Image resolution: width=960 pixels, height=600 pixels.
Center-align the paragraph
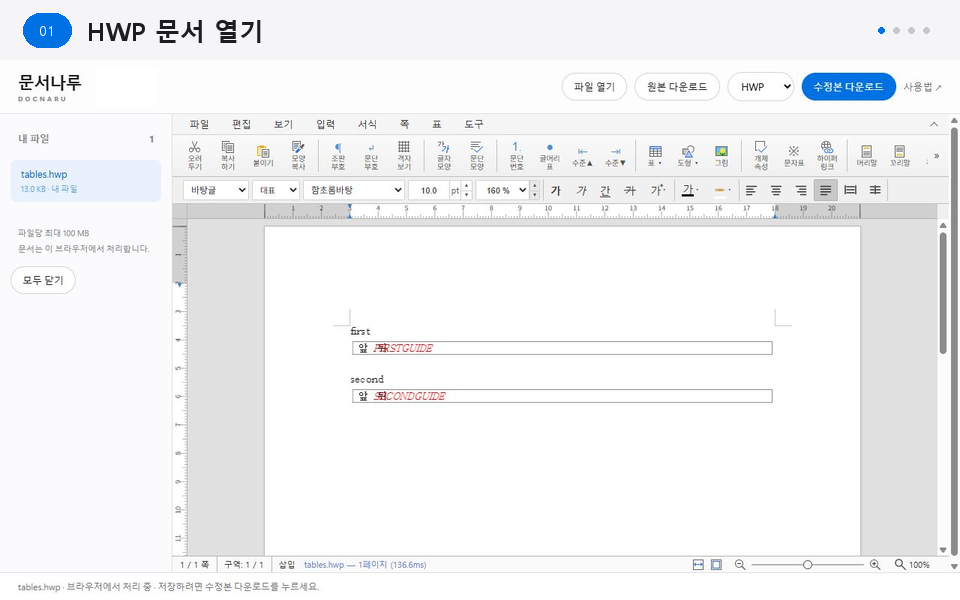pos(776,190)
